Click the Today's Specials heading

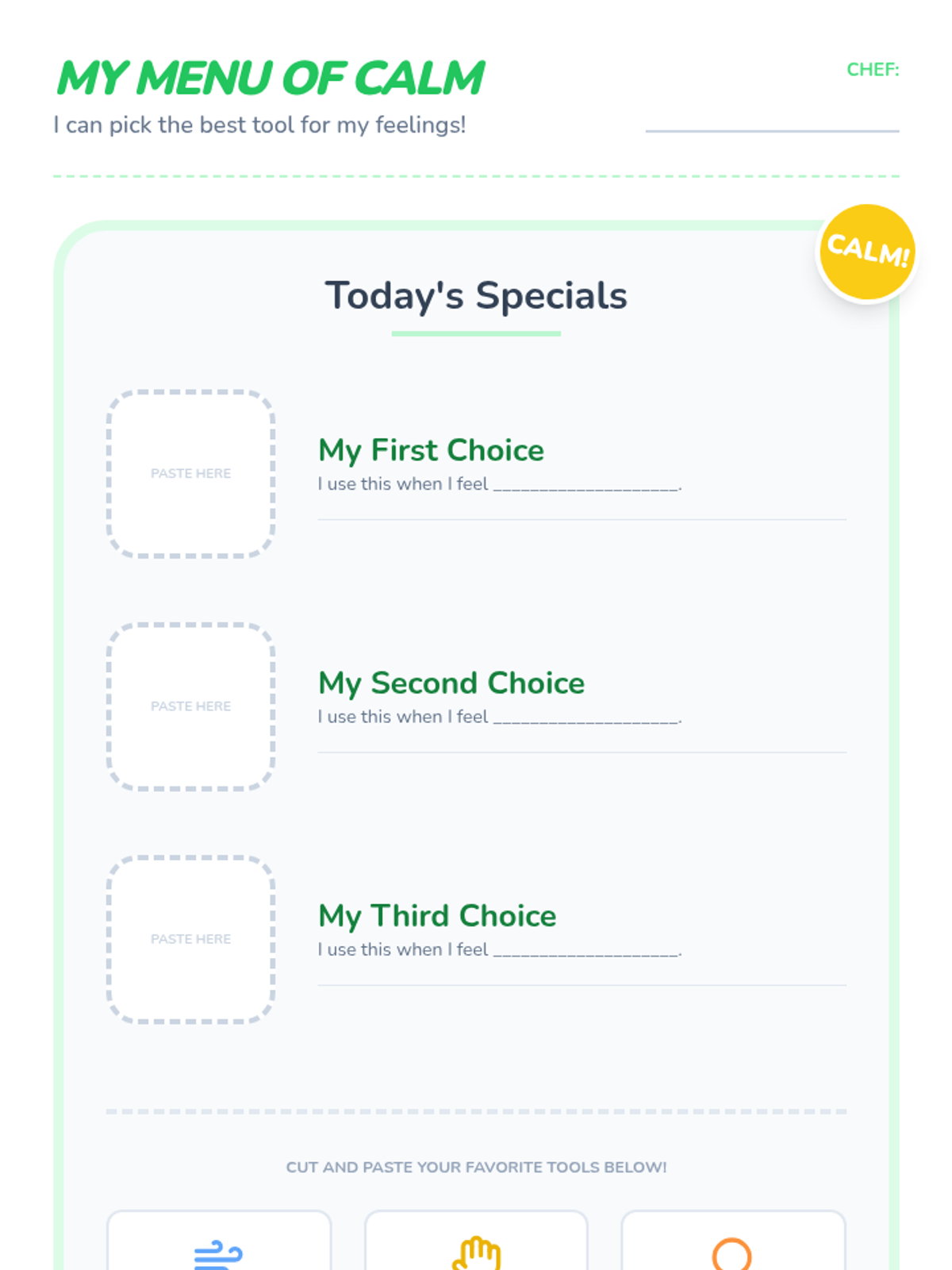(x=476, y=295)
